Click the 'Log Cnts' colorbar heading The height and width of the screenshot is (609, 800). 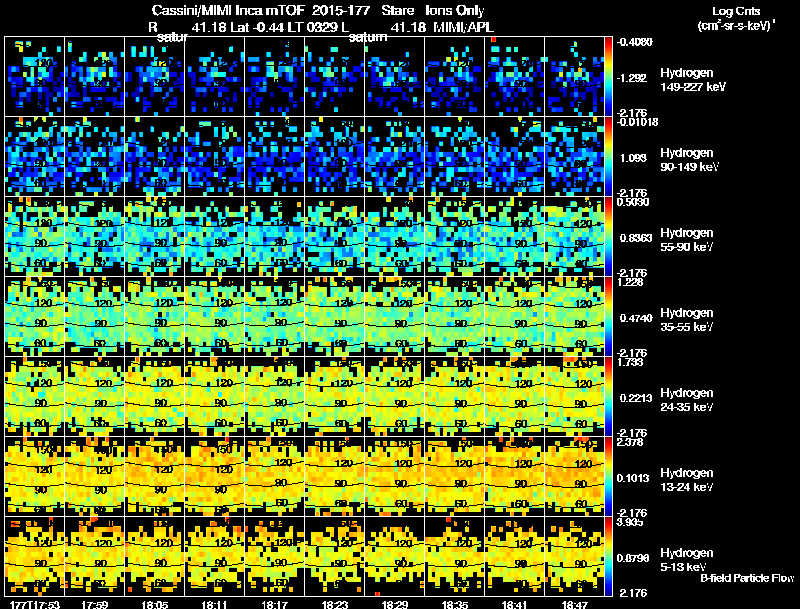click(736, 11)
